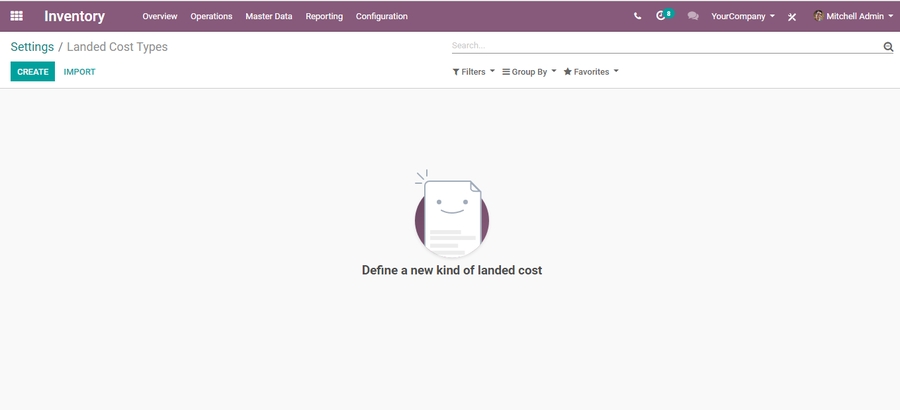This screenshot has height=410, width=900.
Task: Expand the Group By dropdown
Action: point(529,72)
